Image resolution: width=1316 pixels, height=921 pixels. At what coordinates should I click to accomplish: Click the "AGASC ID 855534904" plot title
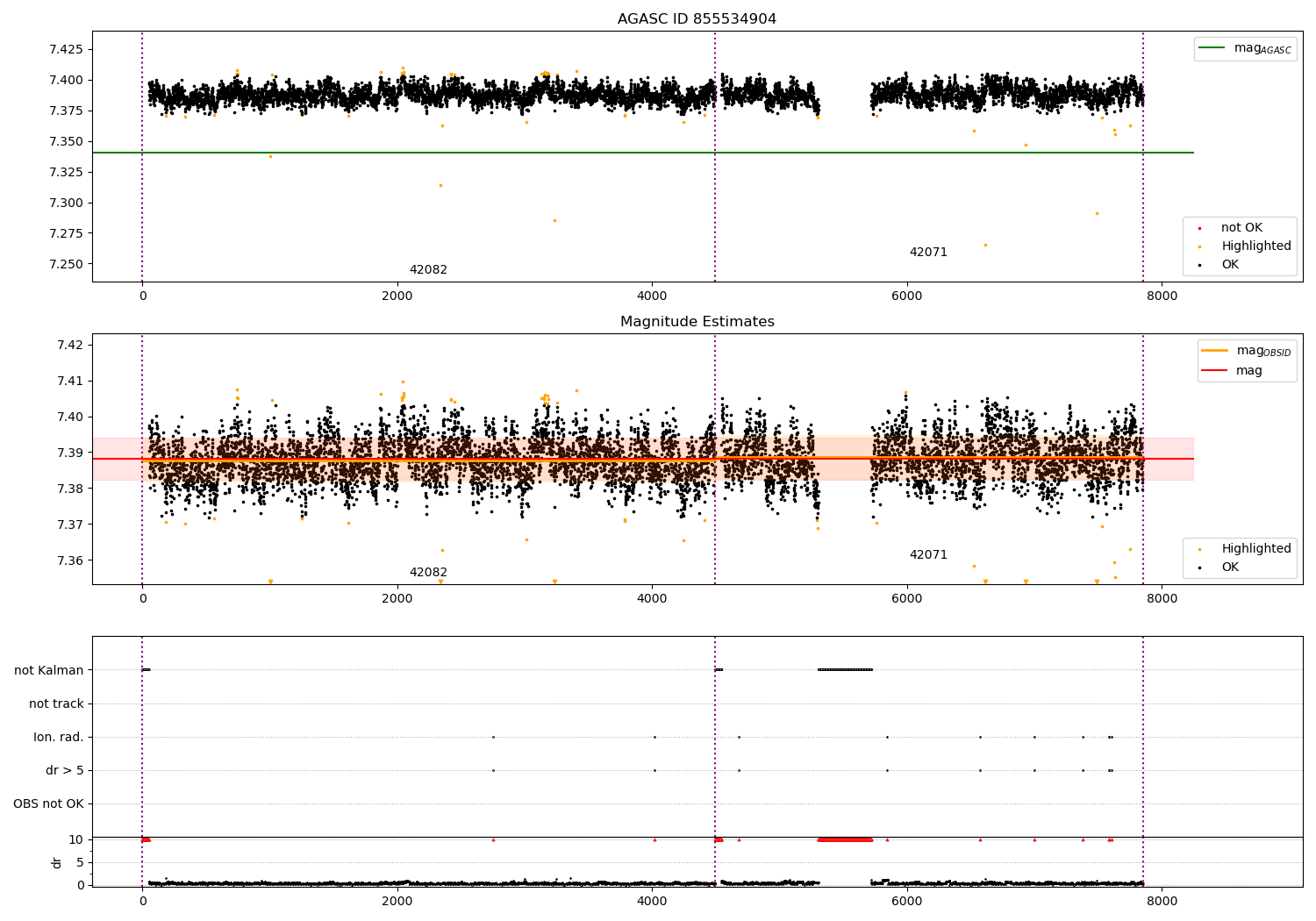pyautogui.click(x=697, y=19)
